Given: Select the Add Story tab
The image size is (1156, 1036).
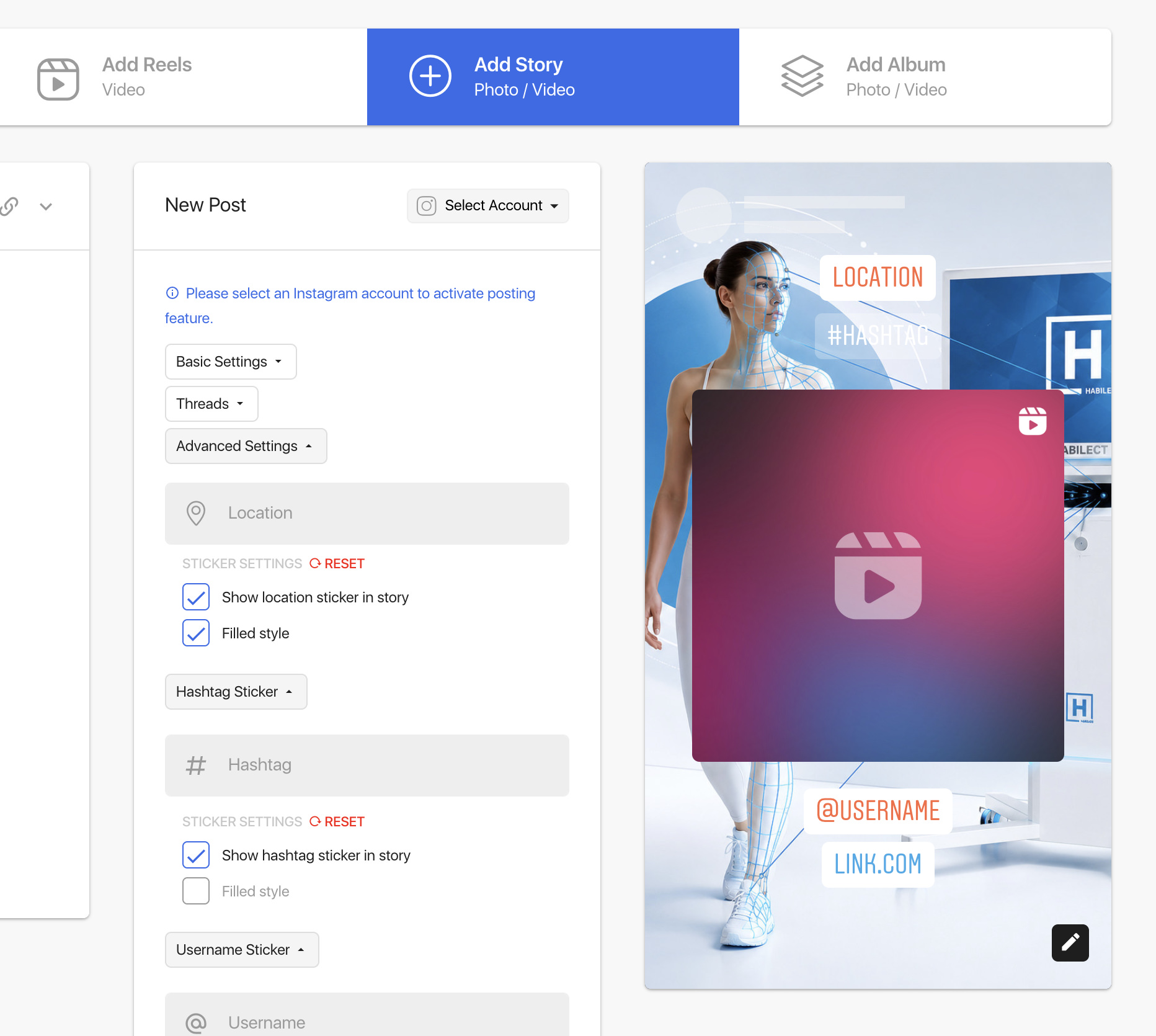Looking at the screenshot, I should tap(553, 77).
